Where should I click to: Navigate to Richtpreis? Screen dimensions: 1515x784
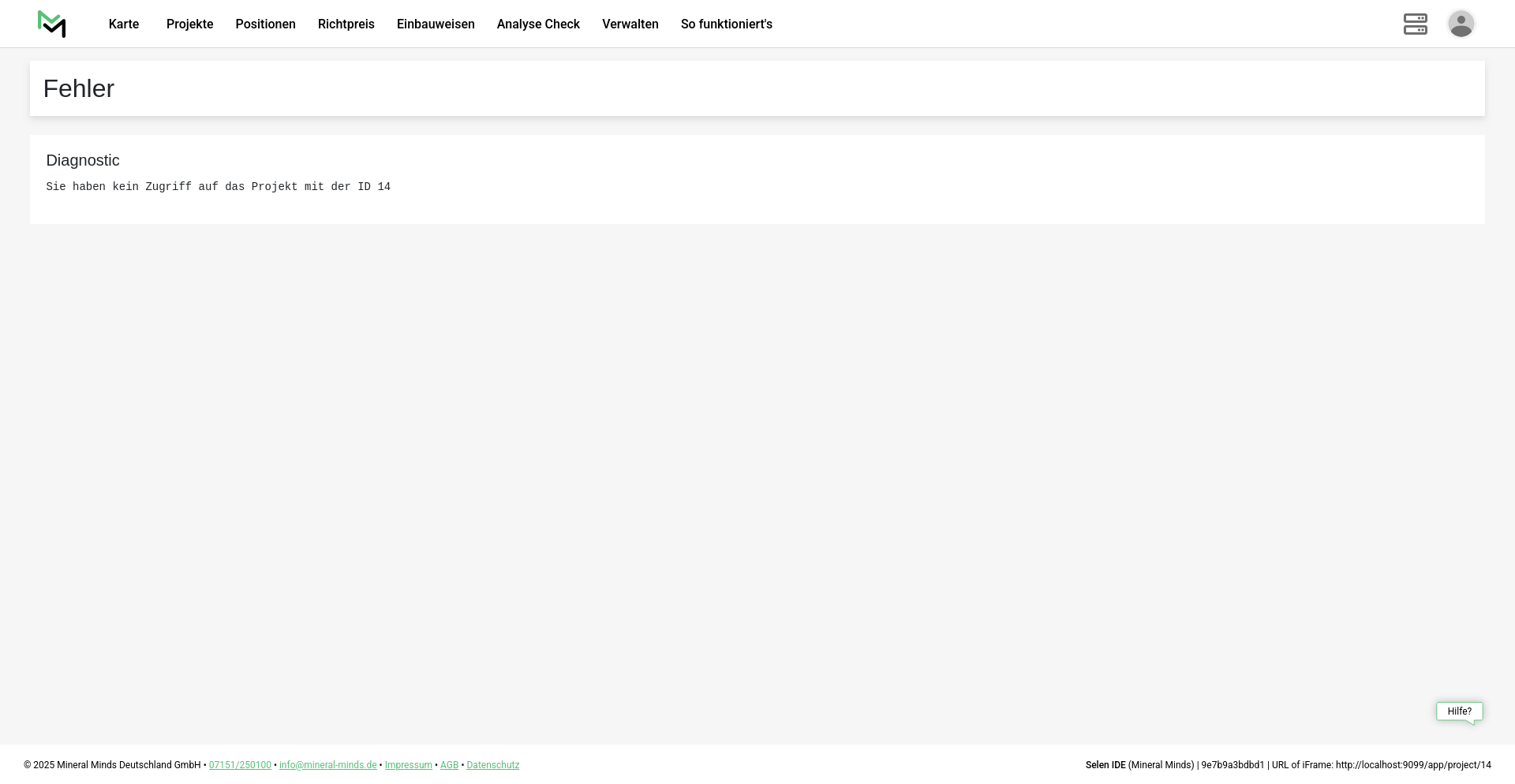[x=346, y=24]
